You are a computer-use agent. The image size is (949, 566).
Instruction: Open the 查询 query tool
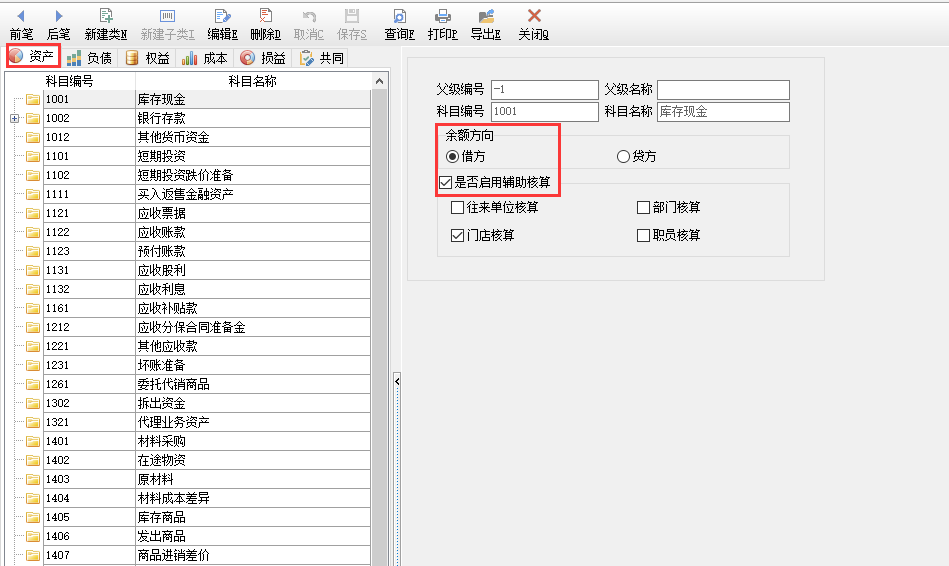pyautogui.click(x=399, y=25)
